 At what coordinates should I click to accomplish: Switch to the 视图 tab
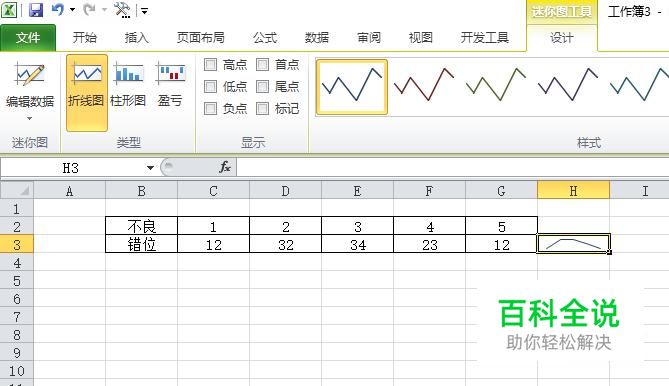tap(421, 38)
